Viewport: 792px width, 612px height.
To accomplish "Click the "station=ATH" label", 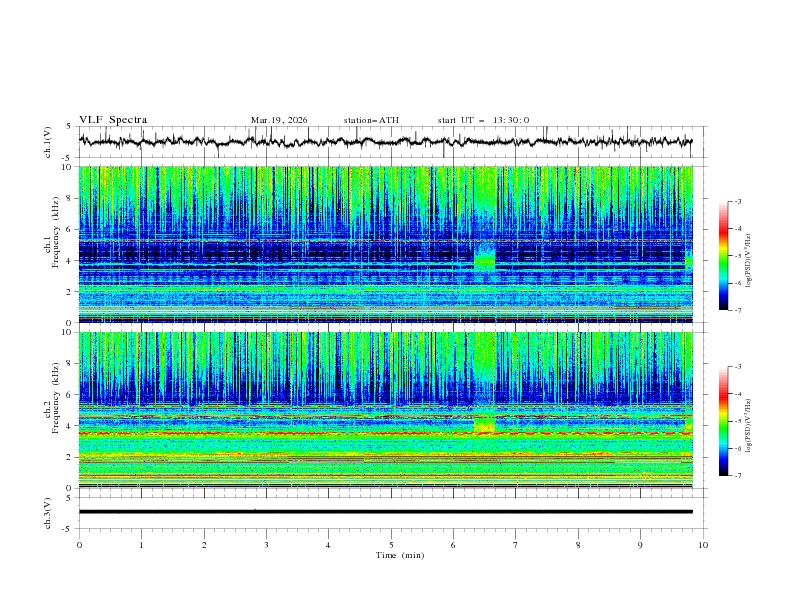I will (x=371, y=120).
